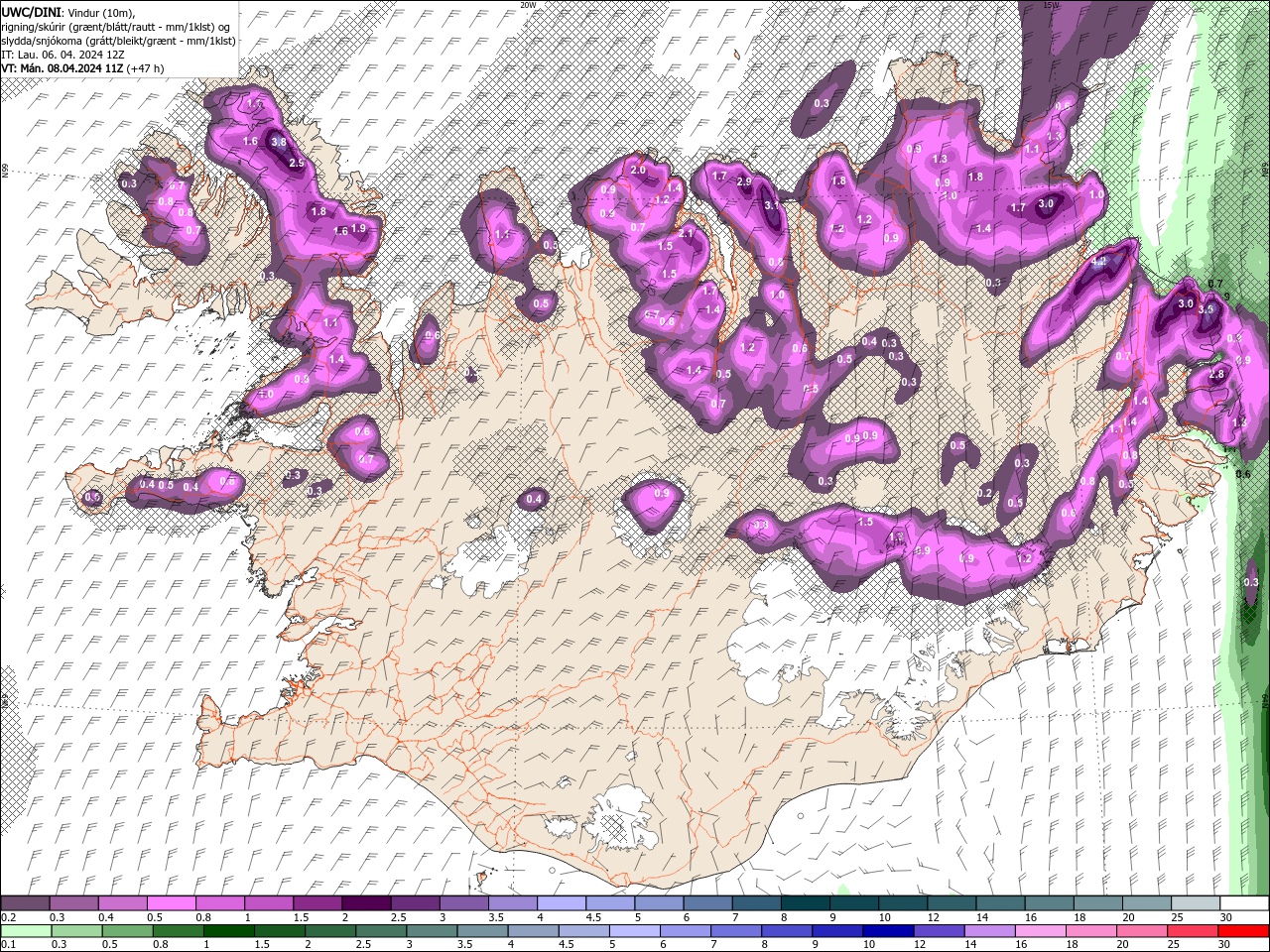Click the 2.1 snowfall value on the map
This screenshot has width=1270, height=952.
pyautogui.click(x=686, y=233)
